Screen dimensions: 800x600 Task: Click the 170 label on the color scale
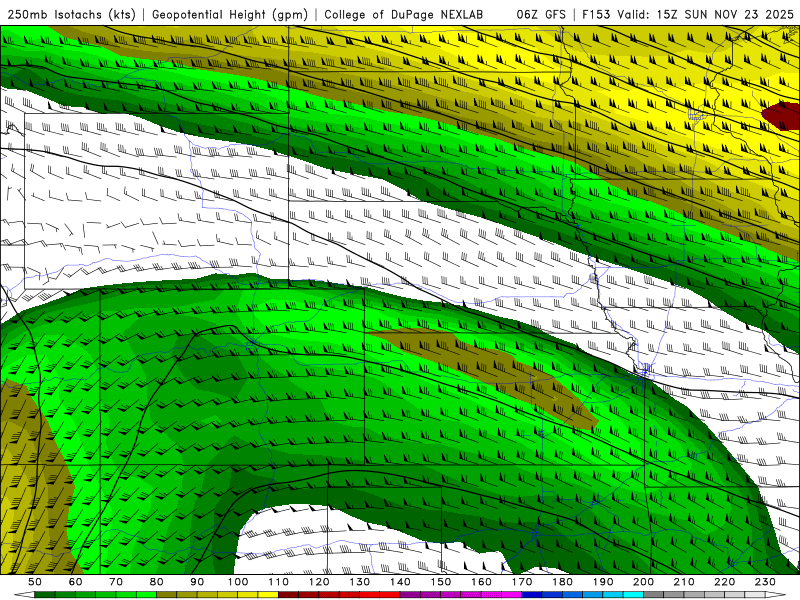tap(522, 582)
